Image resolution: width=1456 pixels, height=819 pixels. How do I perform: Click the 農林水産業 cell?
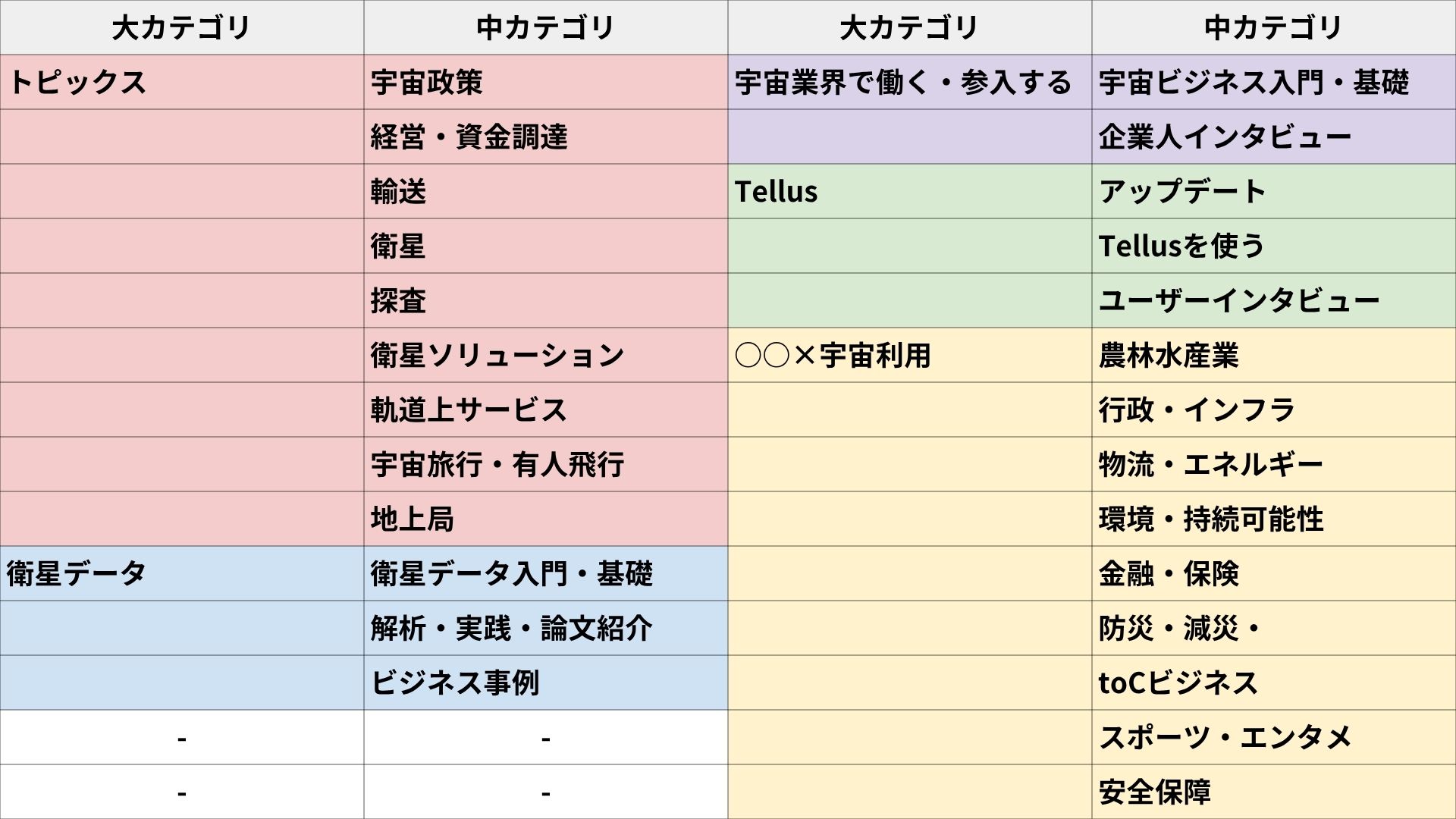point(1274,355)
